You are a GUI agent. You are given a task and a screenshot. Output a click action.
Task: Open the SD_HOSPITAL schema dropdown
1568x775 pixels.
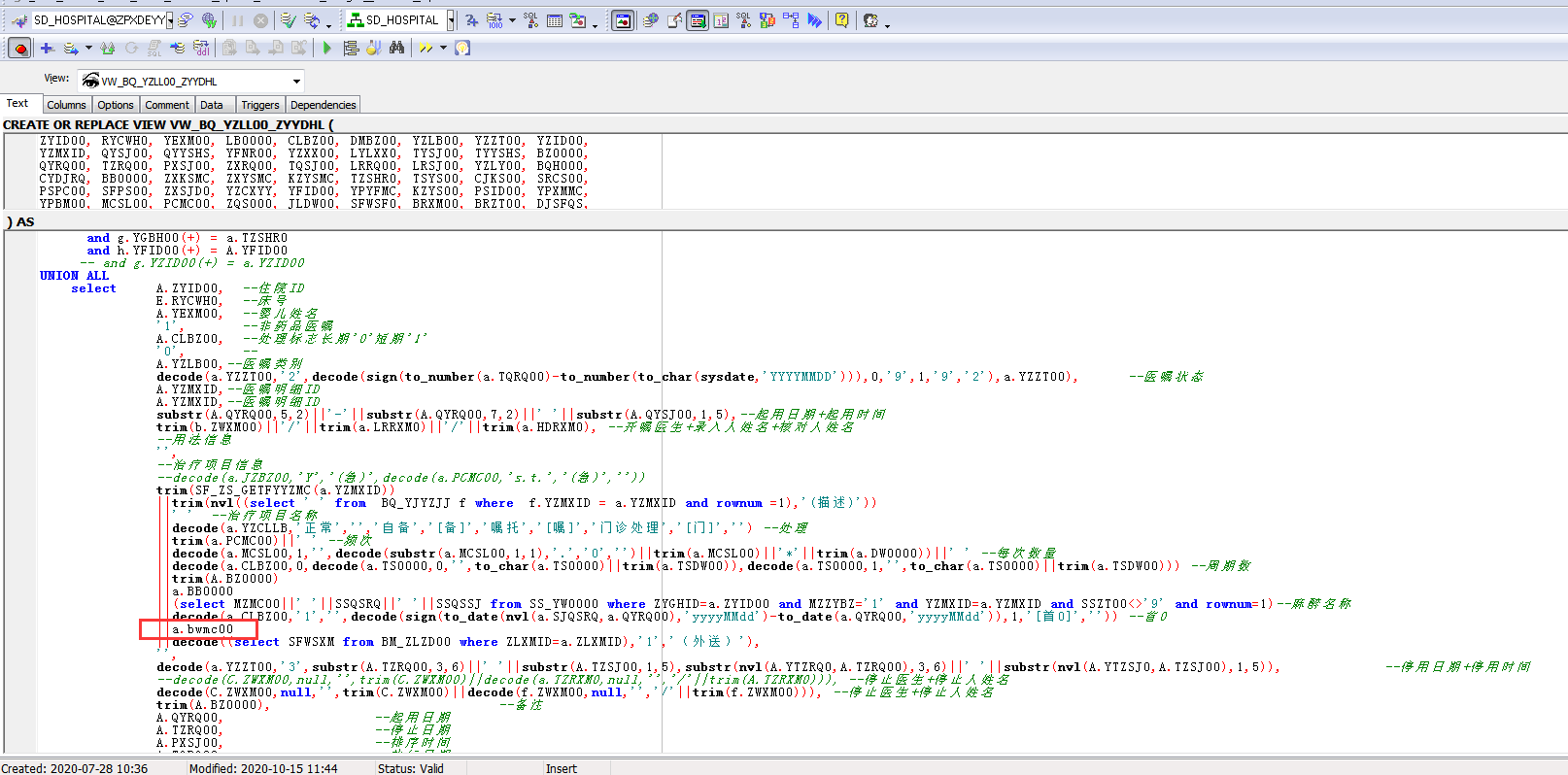tap(451, 19)
